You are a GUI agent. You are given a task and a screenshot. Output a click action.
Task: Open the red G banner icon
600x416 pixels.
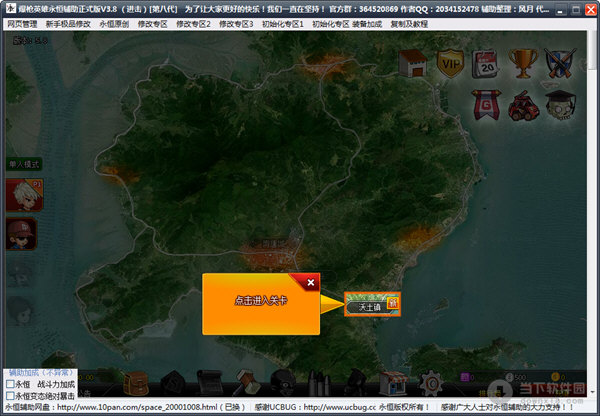486,105
